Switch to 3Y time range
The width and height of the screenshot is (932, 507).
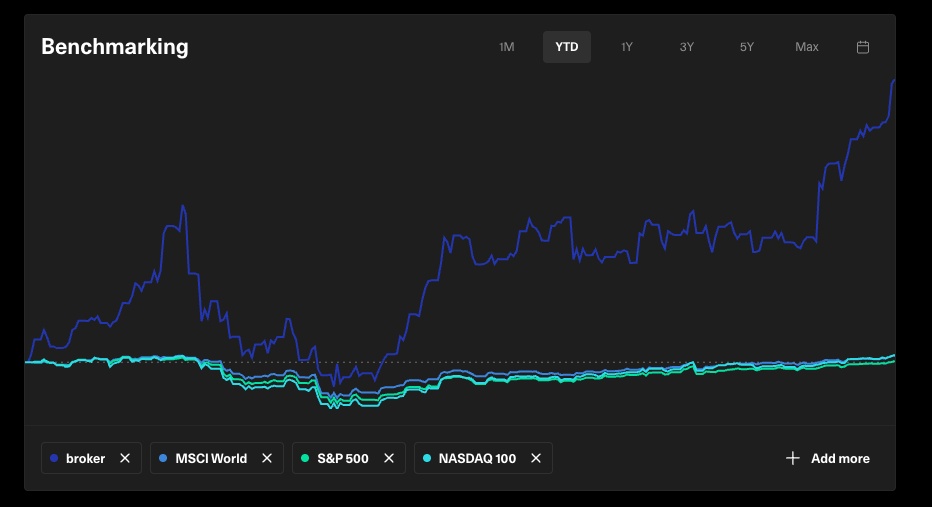pyautogui.click(x=687, y=47)
